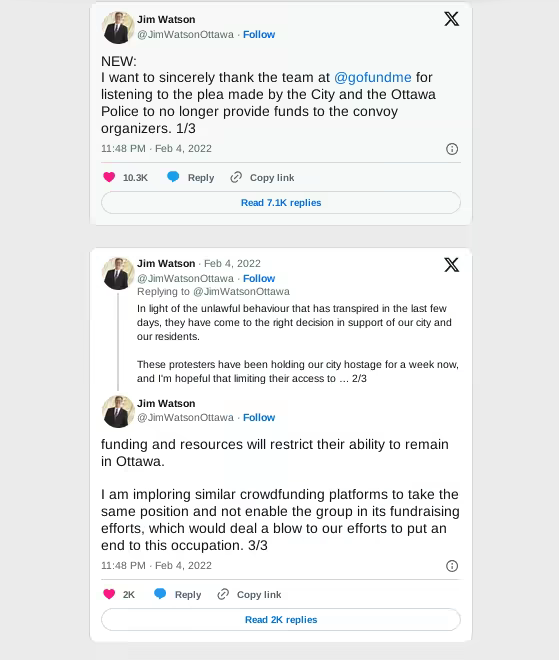Open Read 7.1K replies
The height and width of the screenshot is (660, 559).
coord(281,202)
